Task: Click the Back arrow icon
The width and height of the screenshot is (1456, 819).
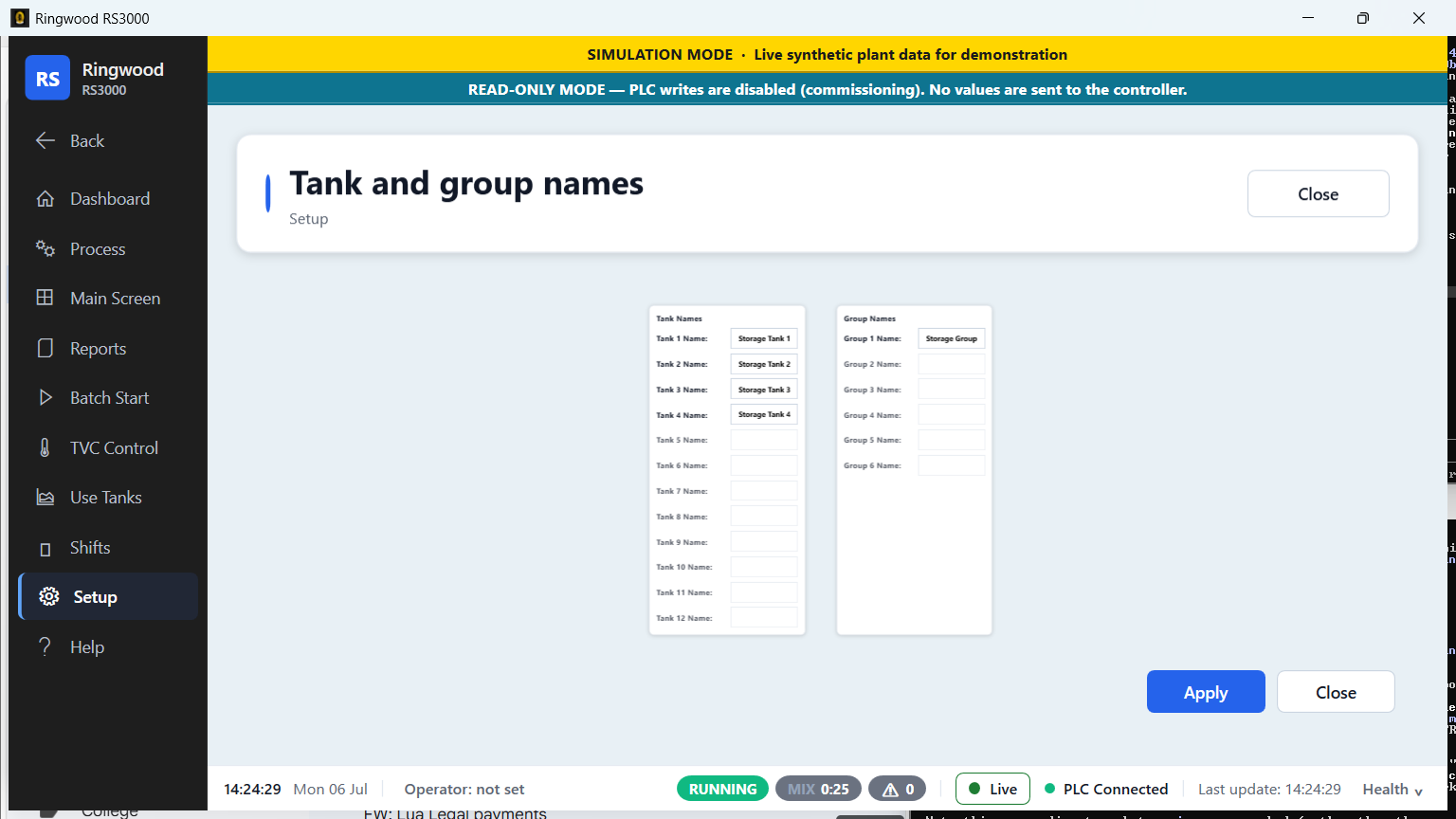Action: (x=45, y=140)
